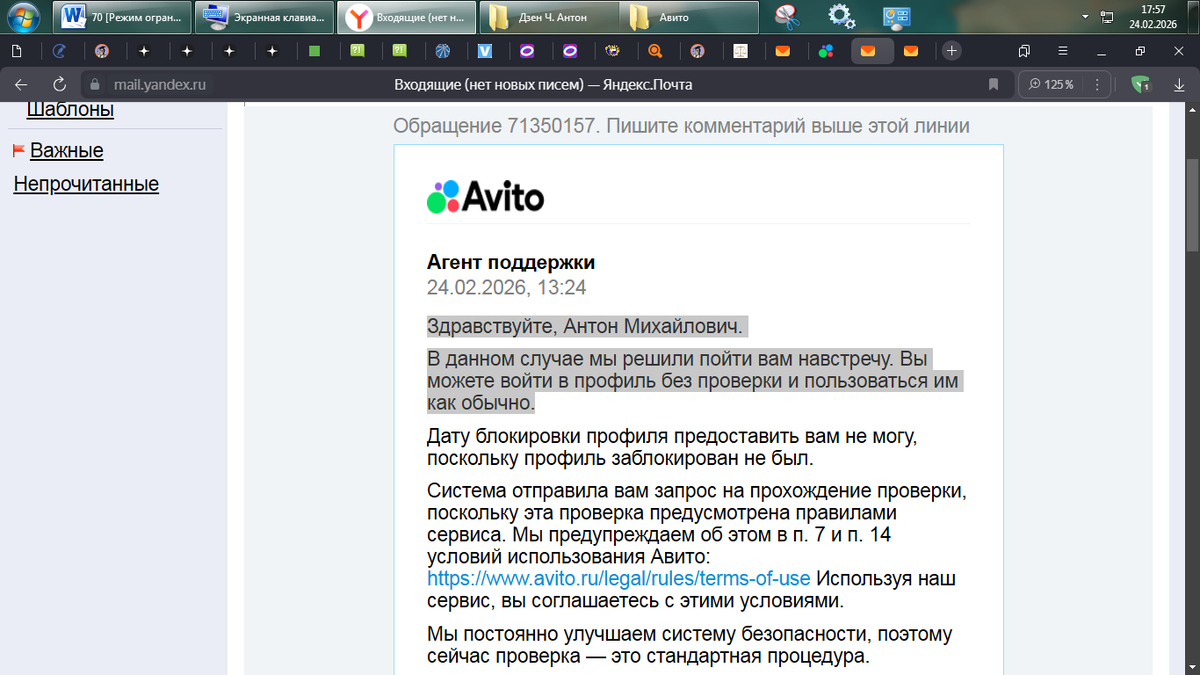This screenshot has height=675, width=1200.
Task: Switch to the Word document taskbar button
Action: 121,16
